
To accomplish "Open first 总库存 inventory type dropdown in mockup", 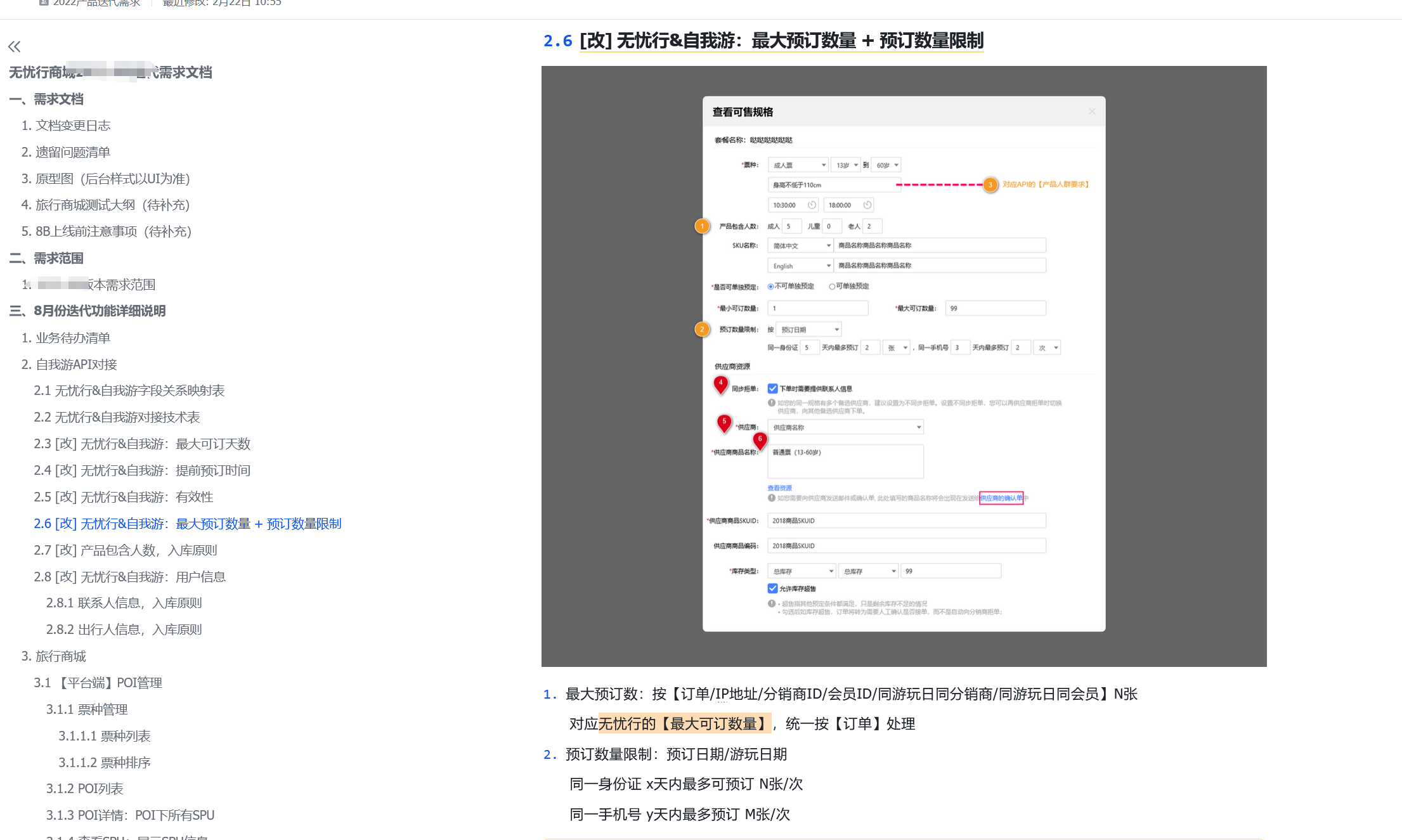I will tap(802, 571).
